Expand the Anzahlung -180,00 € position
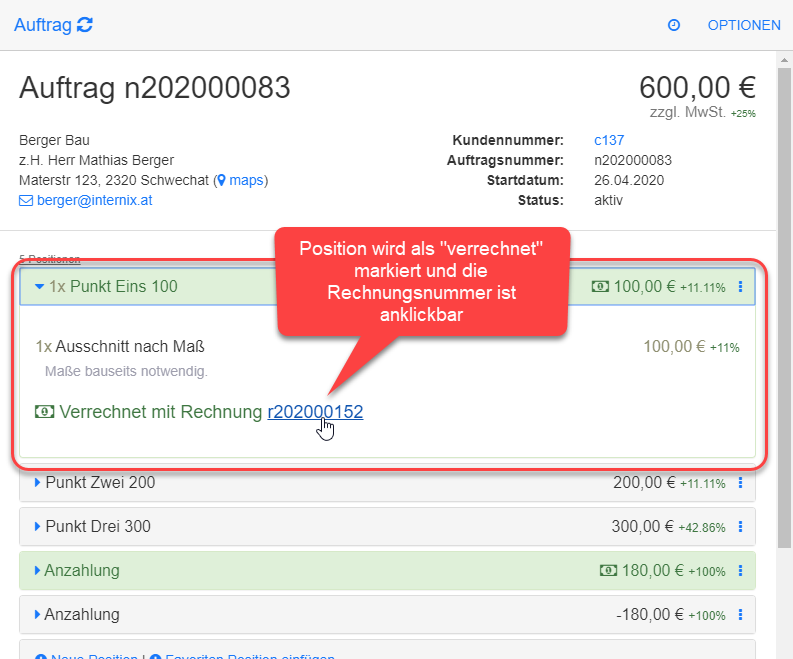This screenshot has width=793, height=659. click(37, 614)
